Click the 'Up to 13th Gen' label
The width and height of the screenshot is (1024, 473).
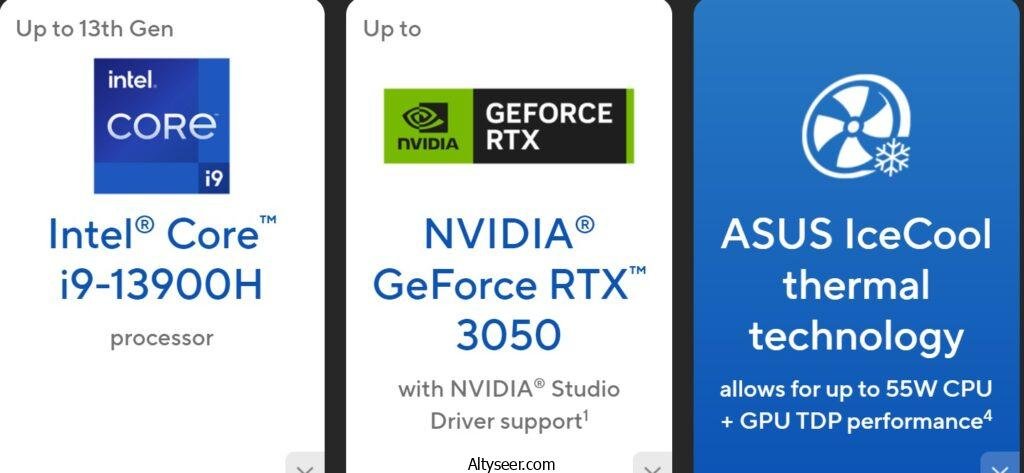(x=95, y=29)
